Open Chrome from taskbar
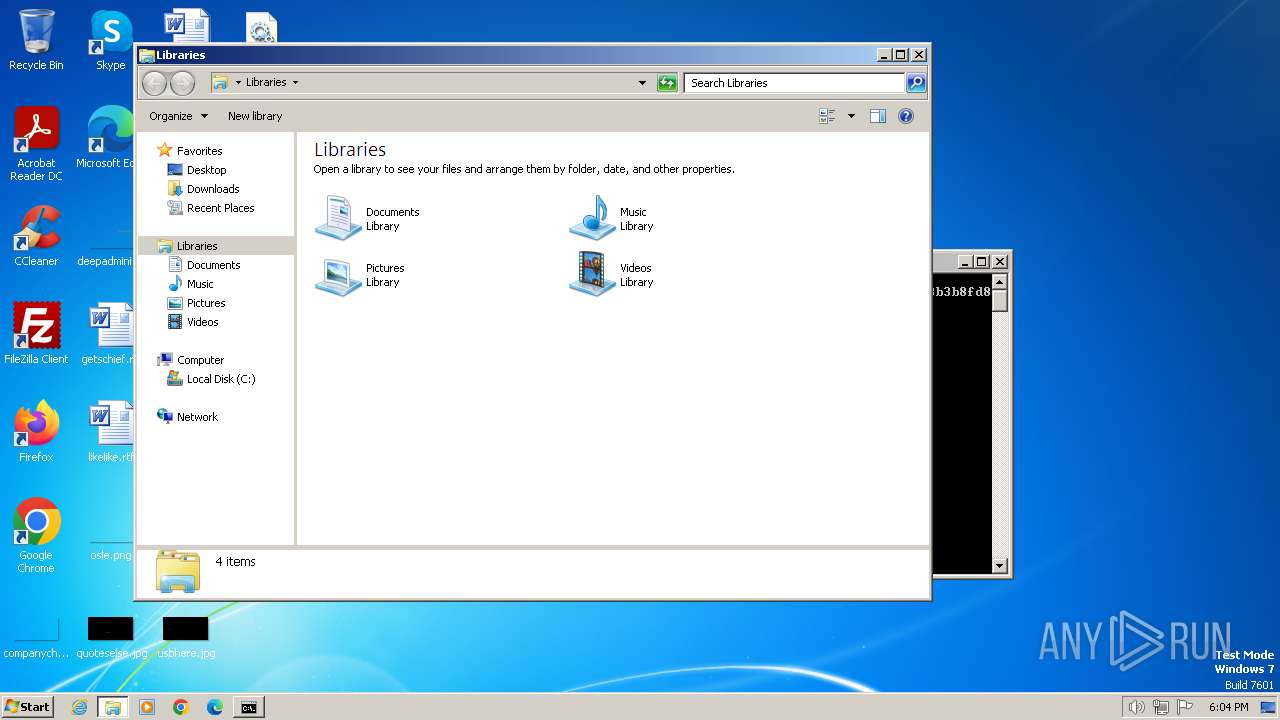The image size is (1280, 720). [x=181, y=707]
